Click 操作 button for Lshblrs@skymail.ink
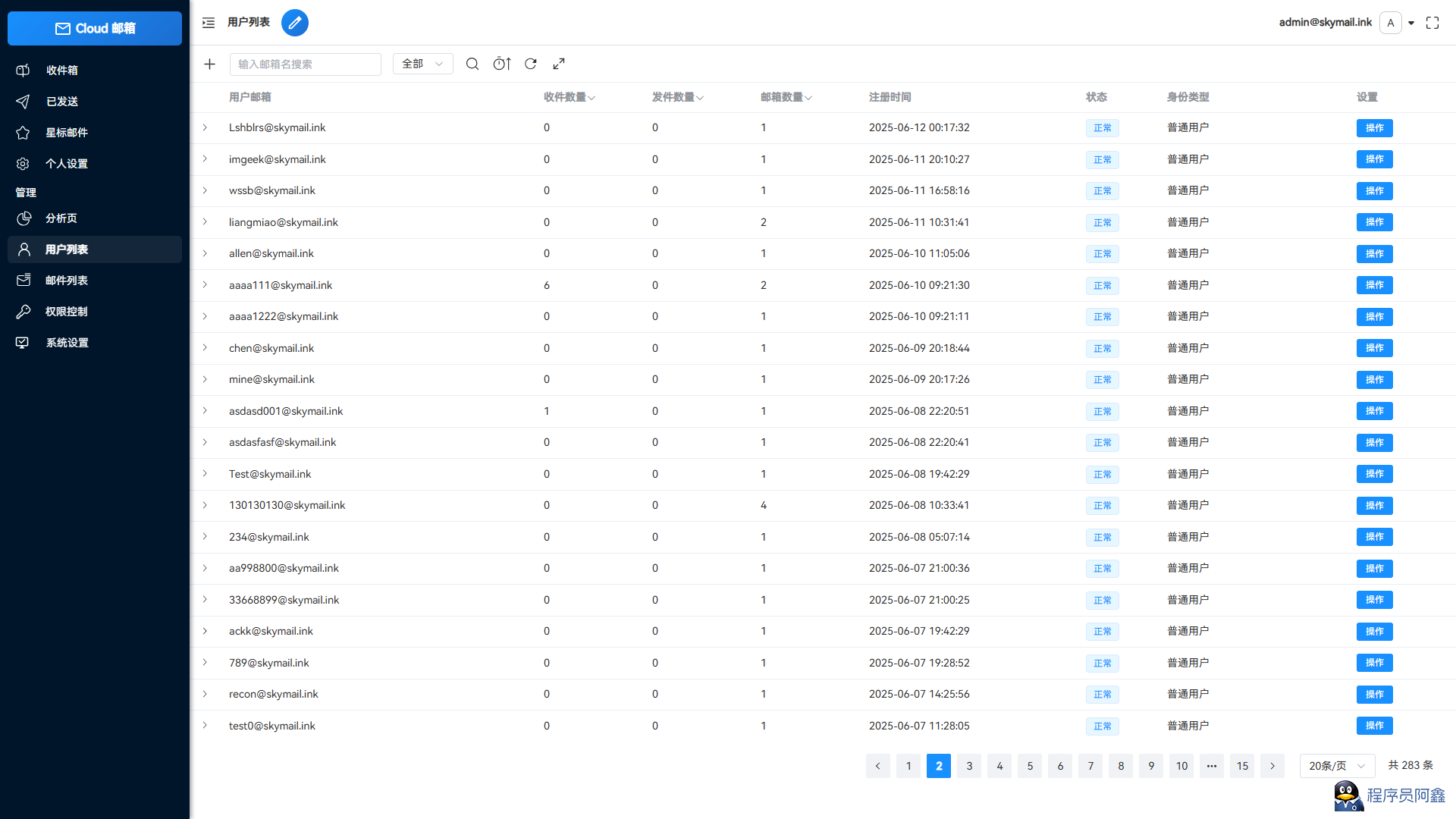The image size is (1456, 819). 1374,128
